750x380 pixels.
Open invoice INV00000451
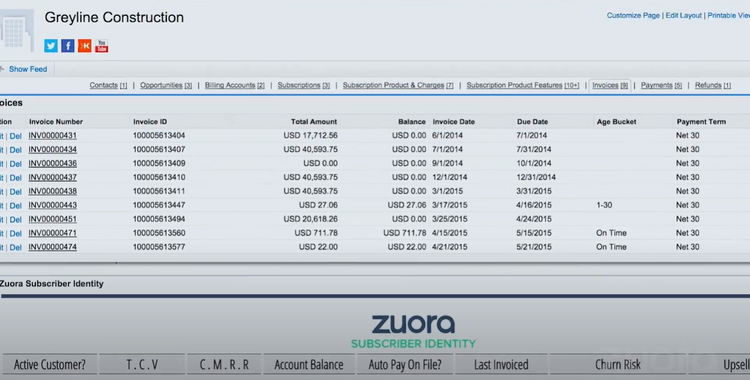tap(53, 219)
